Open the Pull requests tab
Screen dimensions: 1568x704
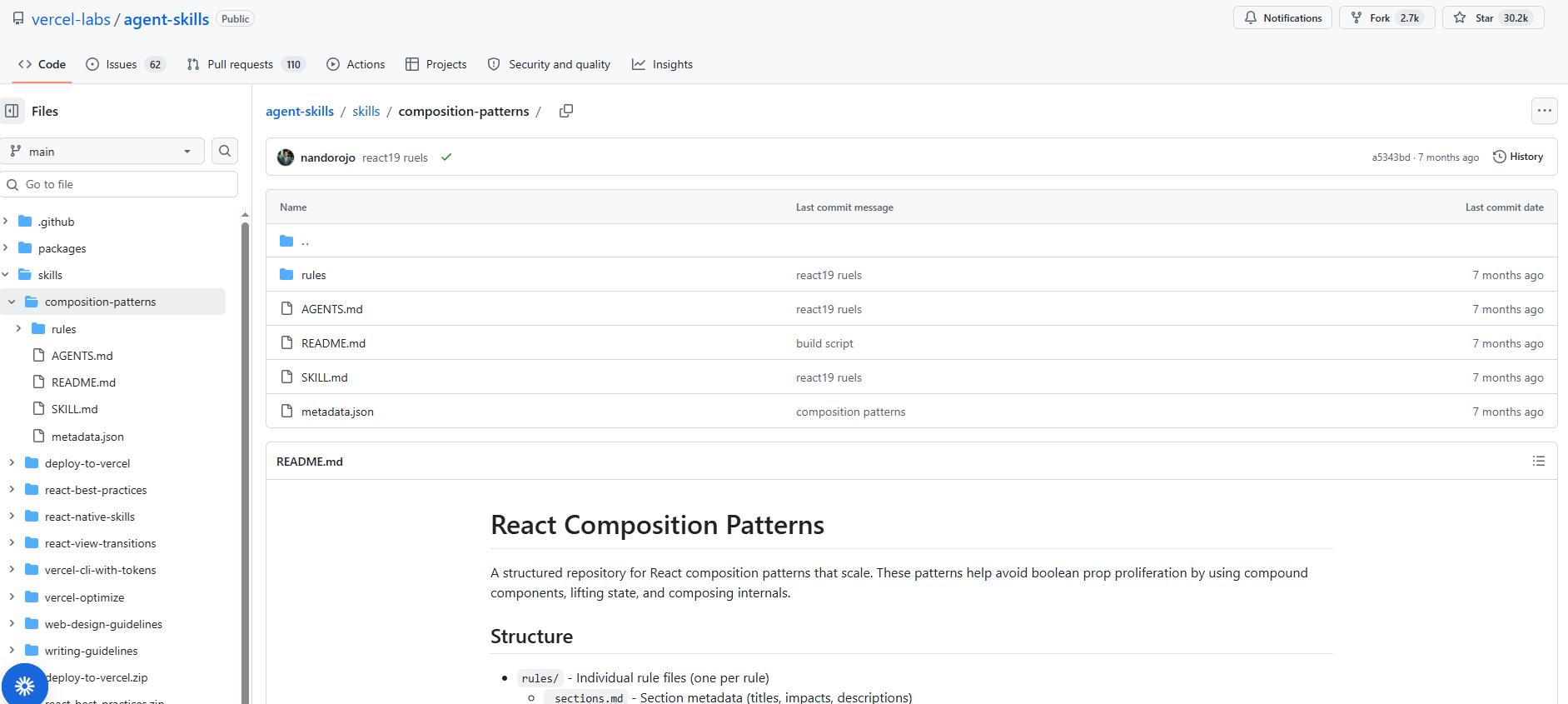pyautogui.click(x=246, y=64)
